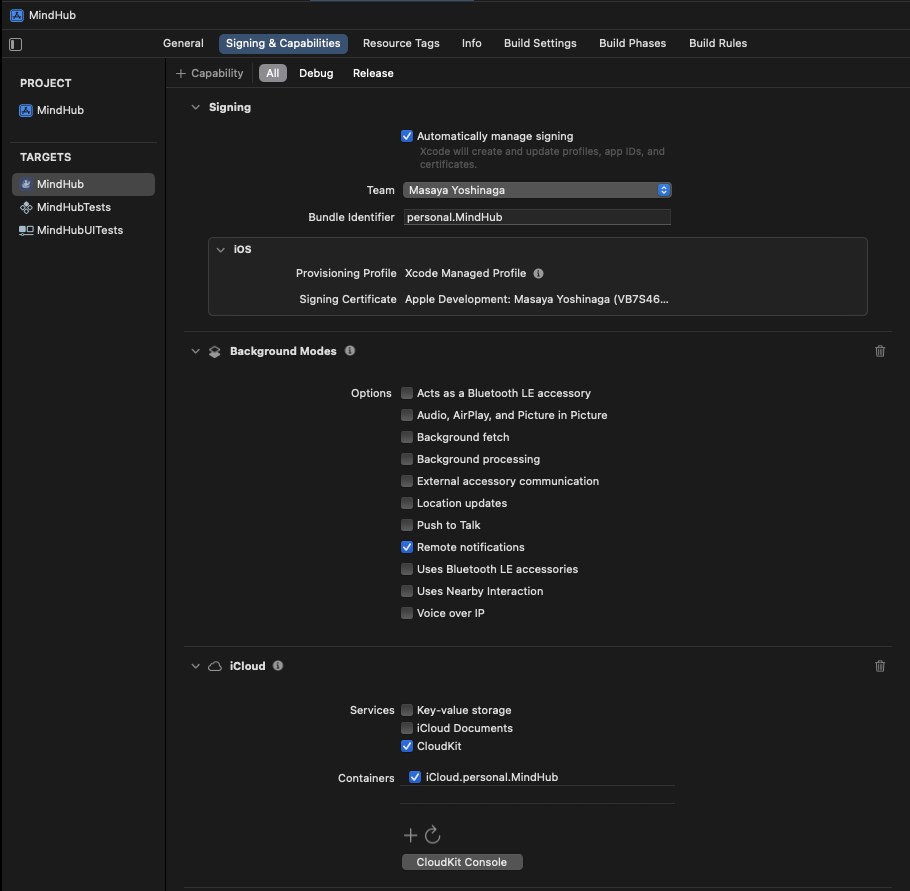This screenshot has height=891, width=910.
Task: Select MindHub project in sidebar
Action: click(52, 110)
